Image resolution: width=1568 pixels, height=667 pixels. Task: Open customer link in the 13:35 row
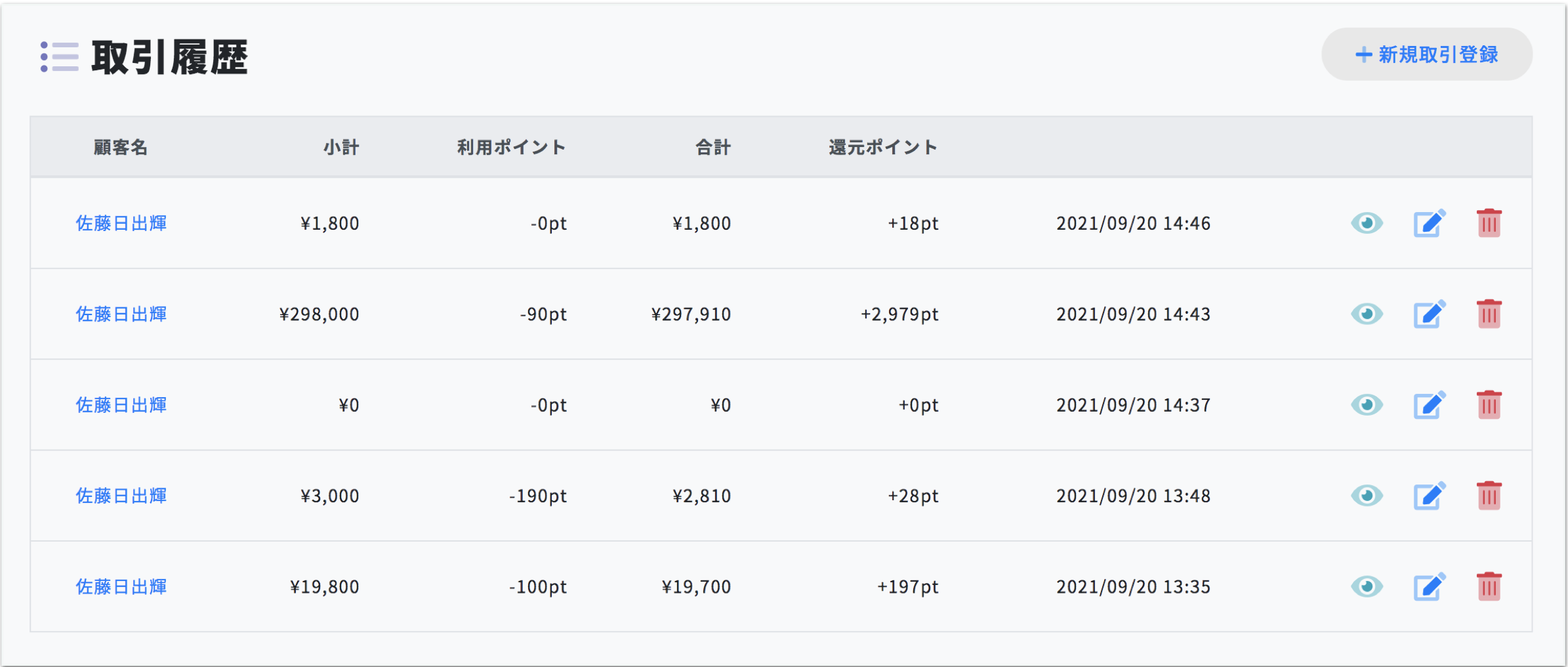tap(121, 586)
